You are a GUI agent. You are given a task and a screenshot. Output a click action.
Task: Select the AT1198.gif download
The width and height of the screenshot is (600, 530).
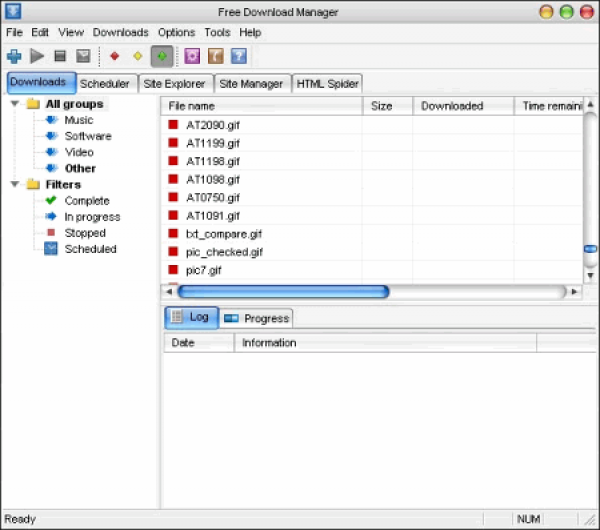pyautogui.click(x=213, y=161)
